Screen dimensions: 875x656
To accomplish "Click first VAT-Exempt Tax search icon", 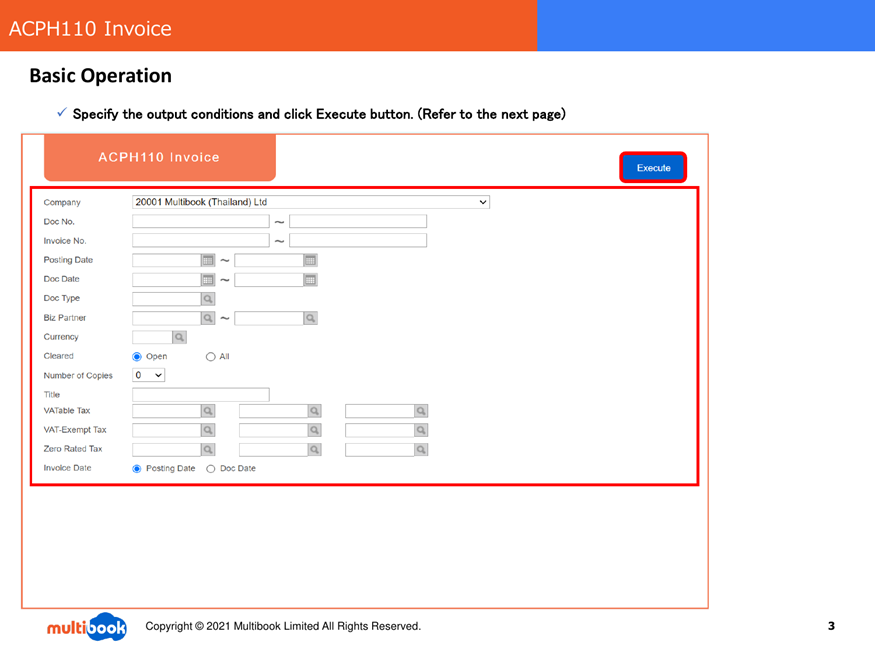I will pyautogui.click(x=208, y=430).
